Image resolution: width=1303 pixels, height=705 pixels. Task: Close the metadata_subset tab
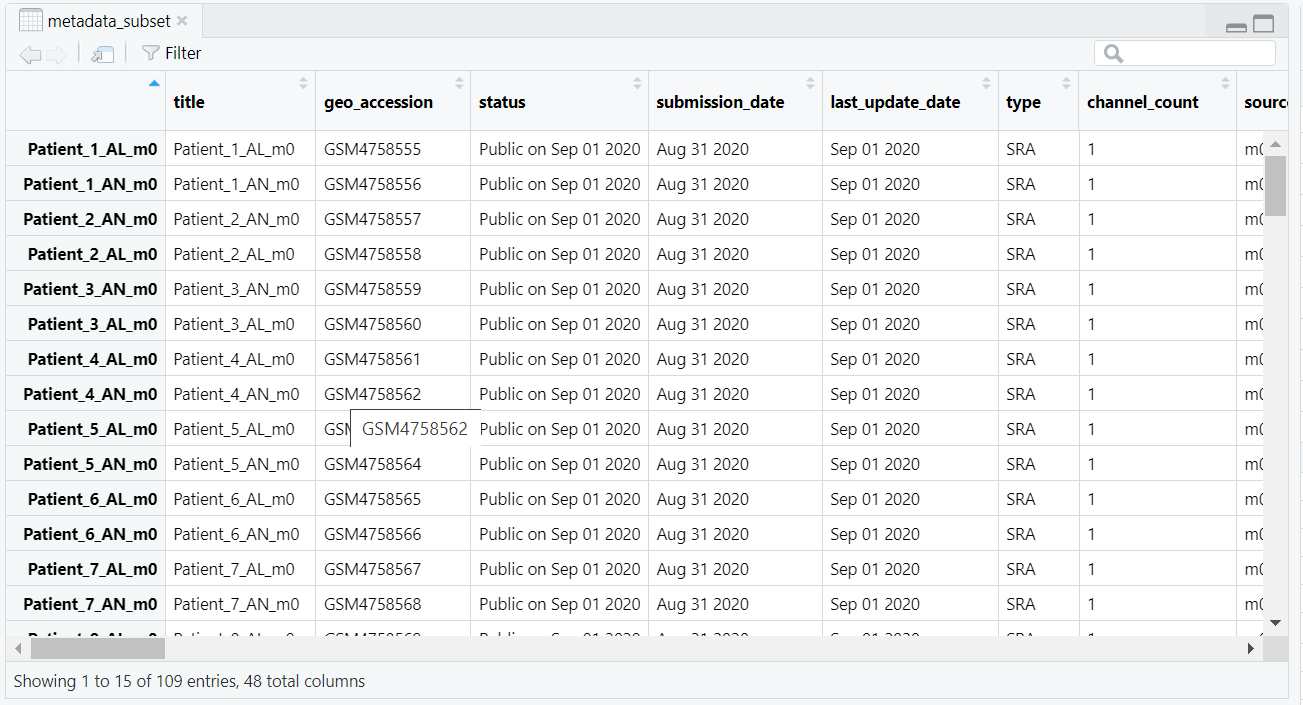click(x=181, y=21)
